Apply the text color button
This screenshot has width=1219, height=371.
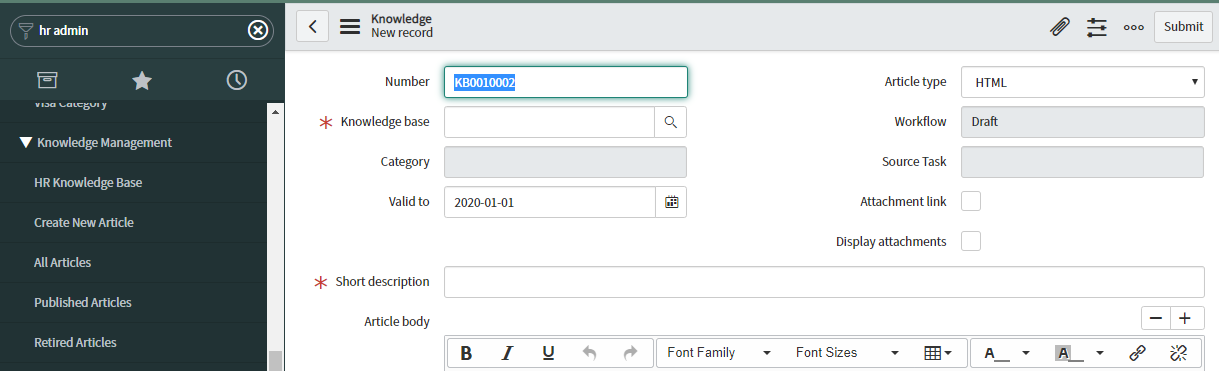click(997, 353)
